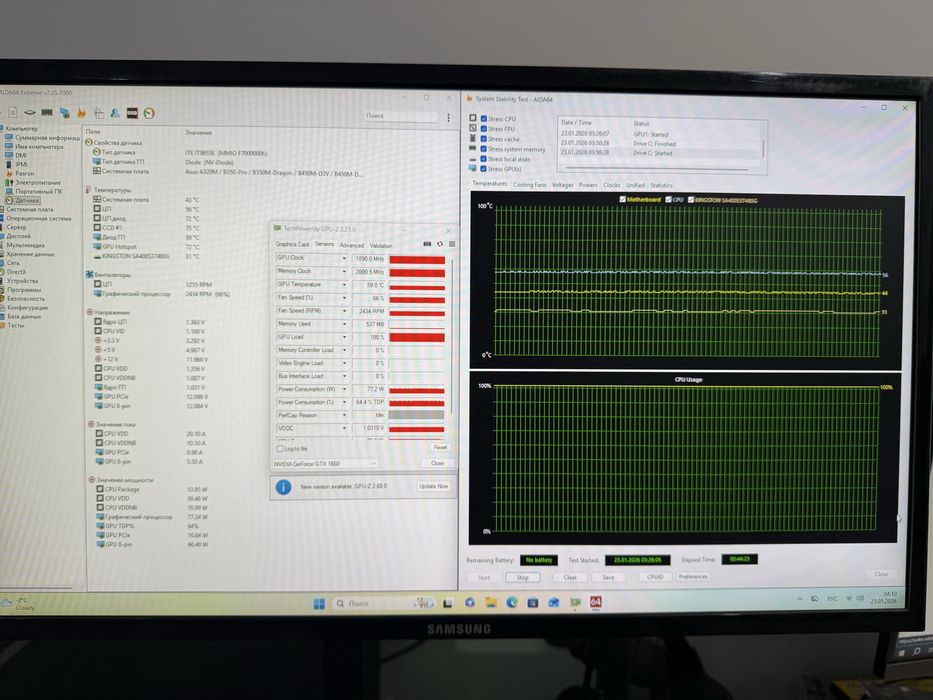The height and width of the screenshot is (700, 933).
Task: Toggle the Stress system memory checkbox
Action: [484, 149]
